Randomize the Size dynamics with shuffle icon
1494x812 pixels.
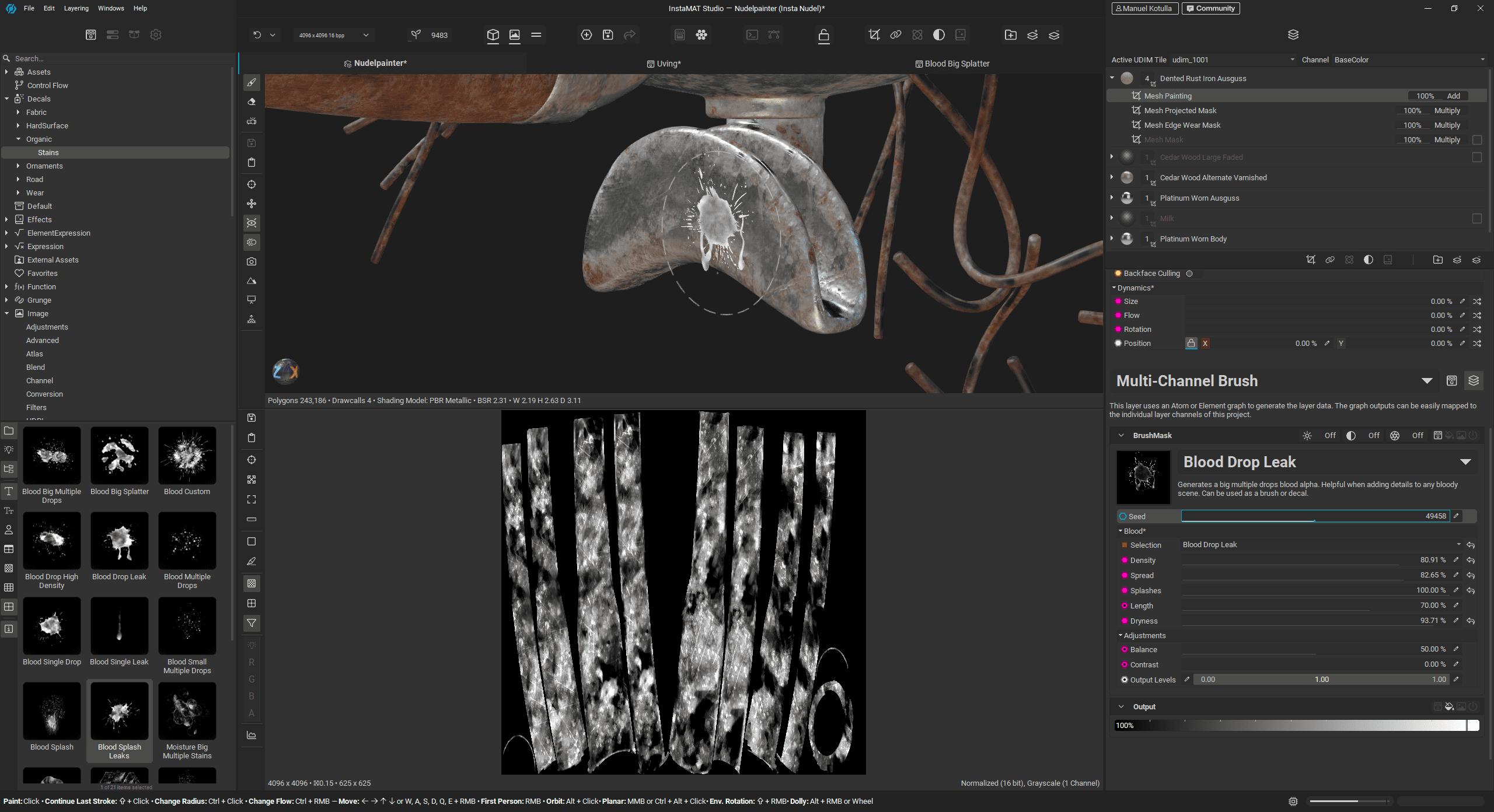(1477, 302)
